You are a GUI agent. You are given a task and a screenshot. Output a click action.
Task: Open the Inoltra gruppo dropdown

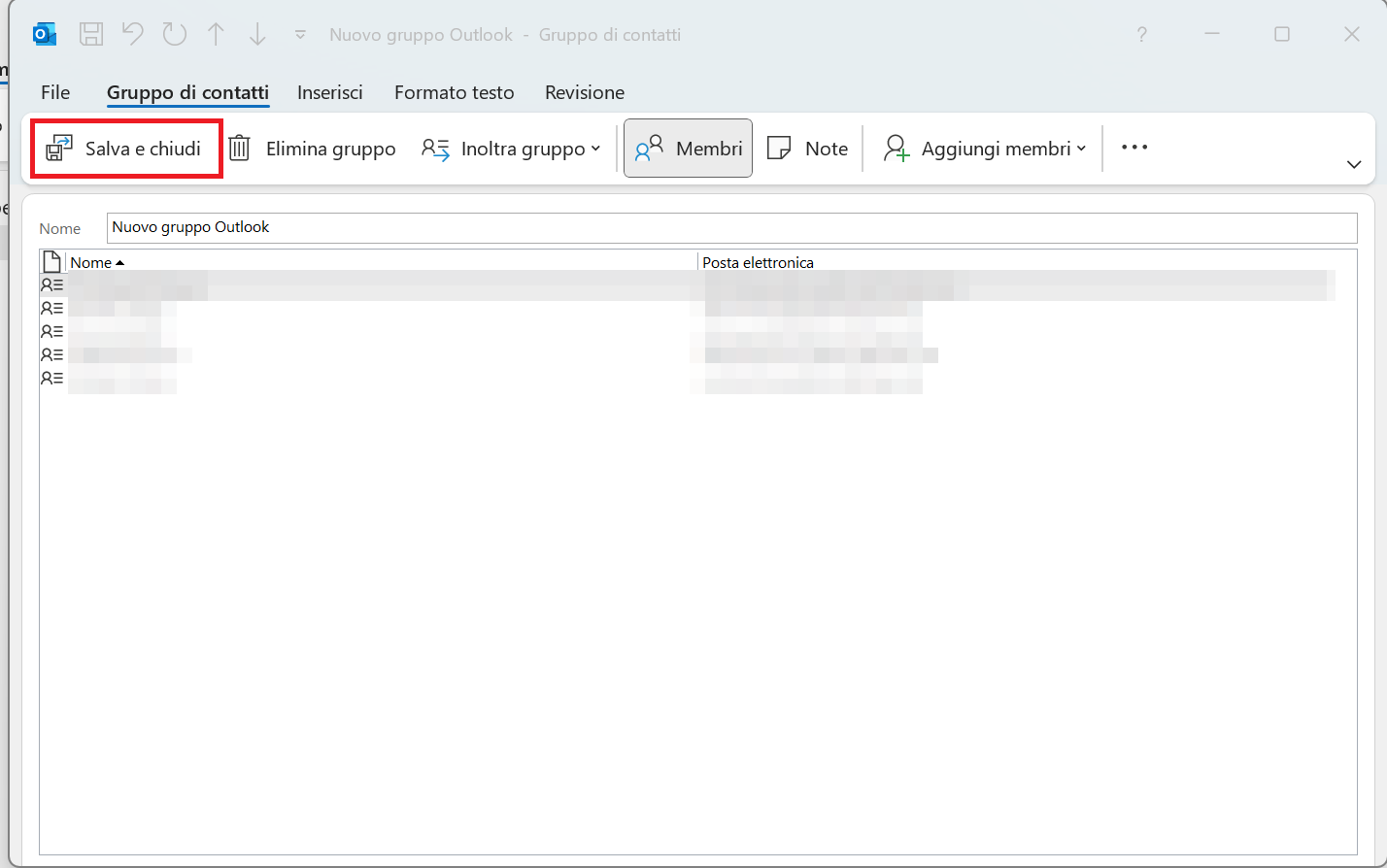pos(511,149)
